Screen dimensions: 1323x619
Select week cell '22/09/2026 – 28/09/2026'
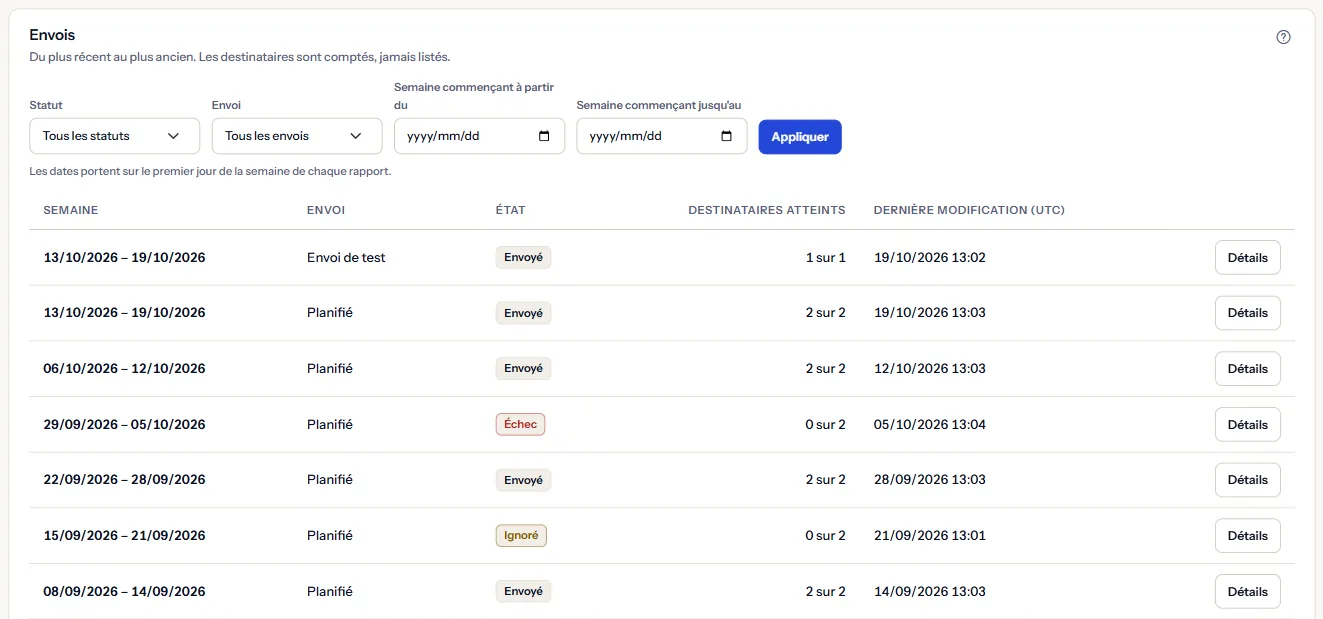coord(125,480)
